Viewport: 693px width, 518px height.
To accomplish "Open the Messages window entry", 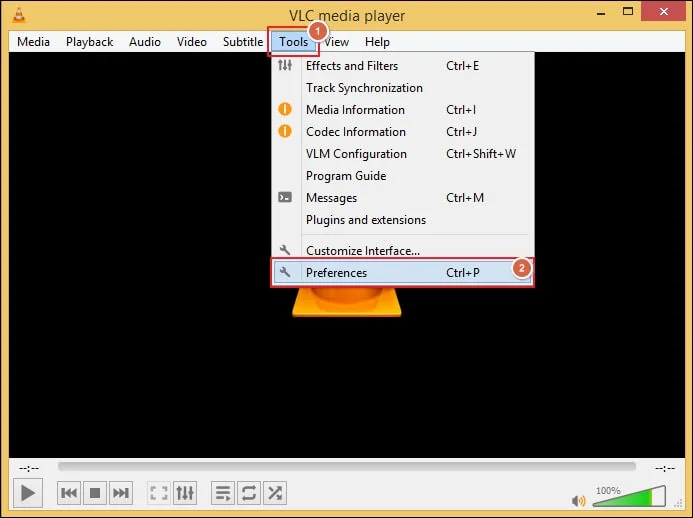I will point(402,198).
